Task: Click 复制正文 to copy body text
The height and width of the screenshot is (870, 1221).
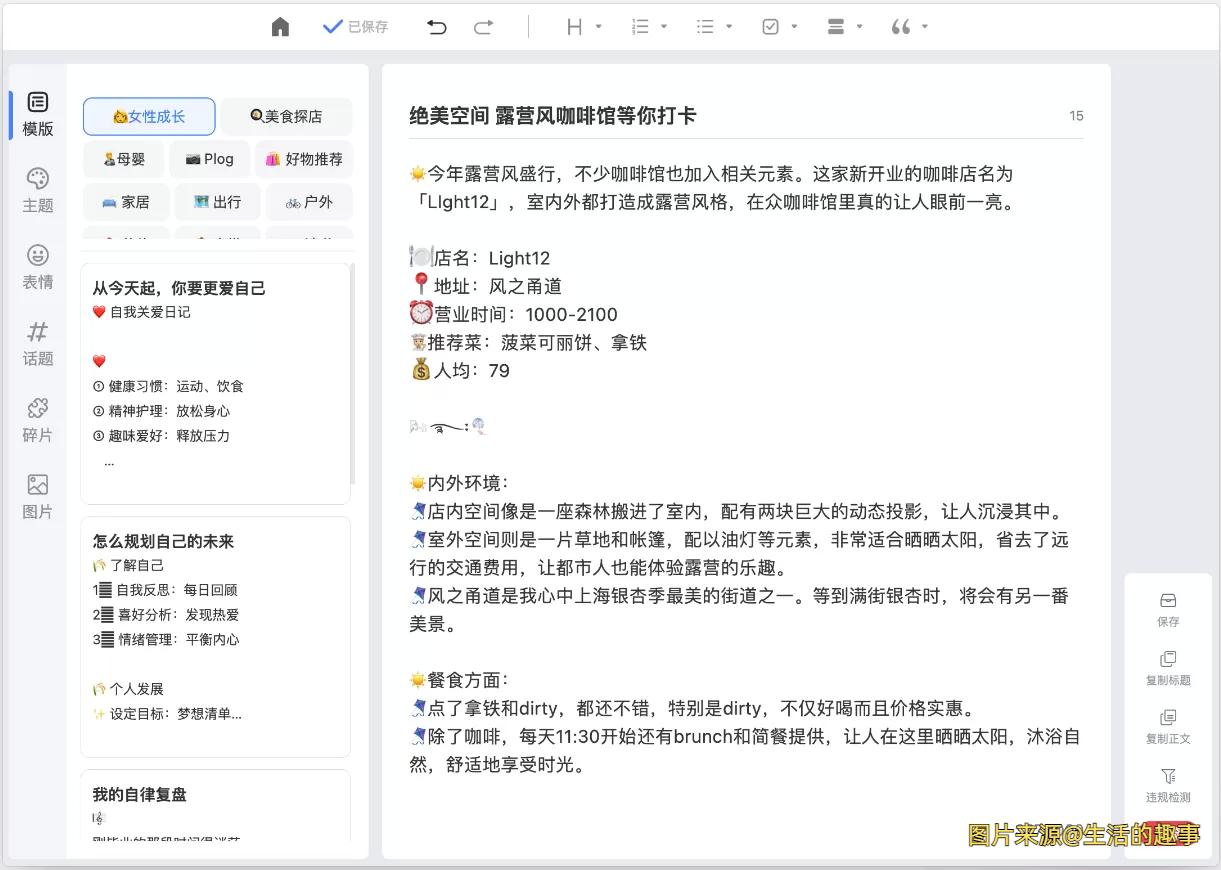Action: (x=1168, y=727)
